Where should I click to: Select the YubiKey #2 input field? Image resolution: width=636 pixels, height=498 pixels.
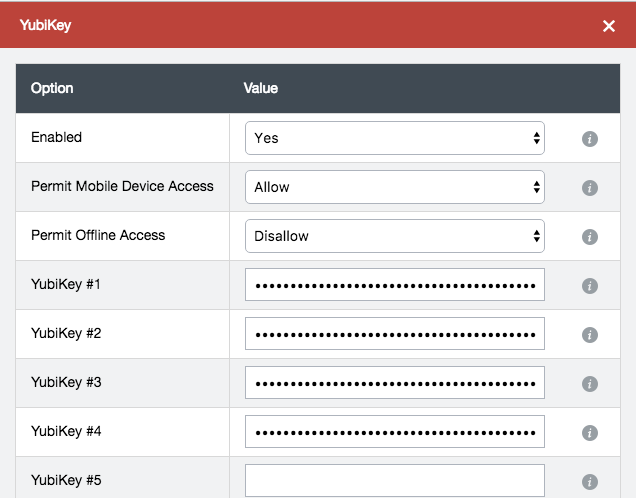[395, 334]
